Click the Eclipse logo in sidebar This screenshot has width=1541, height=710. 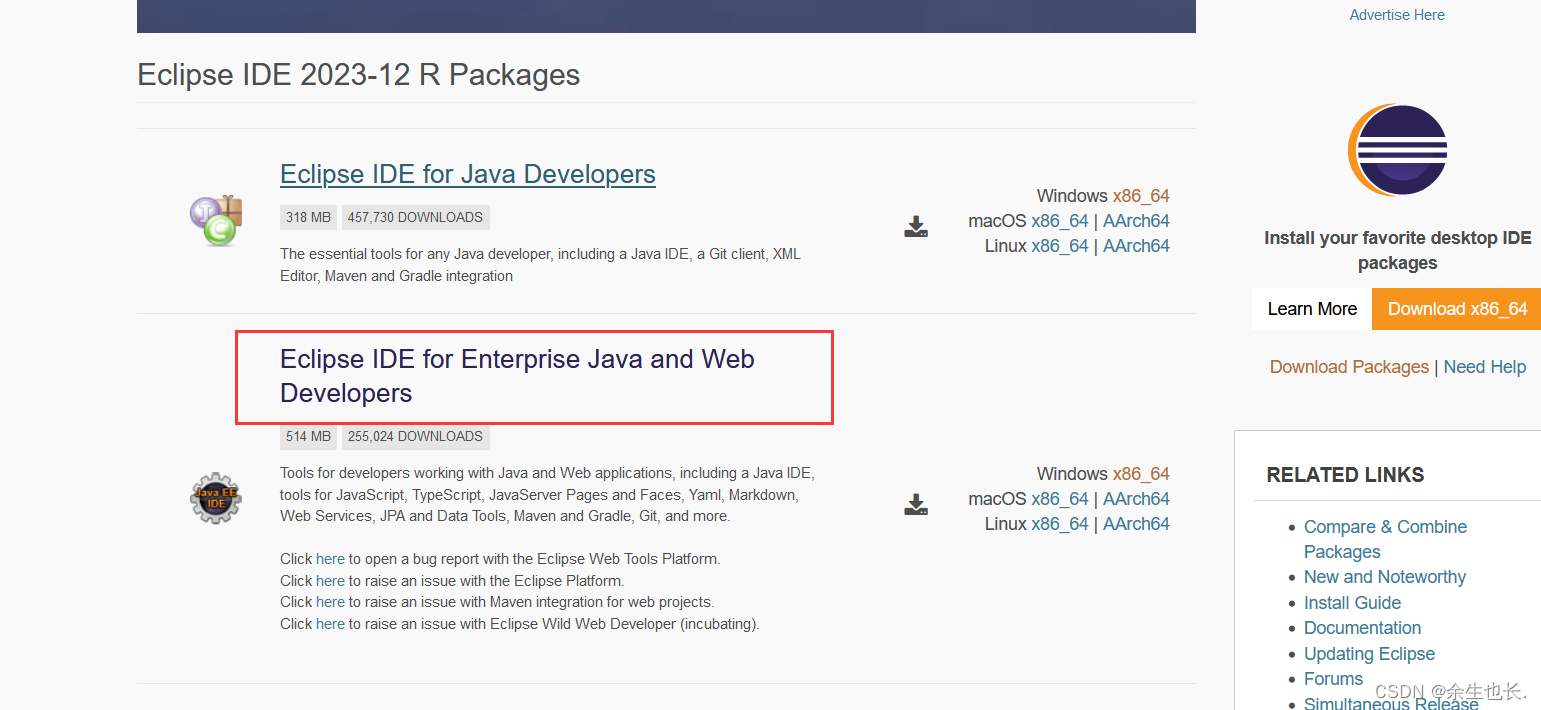[1397, 150]
